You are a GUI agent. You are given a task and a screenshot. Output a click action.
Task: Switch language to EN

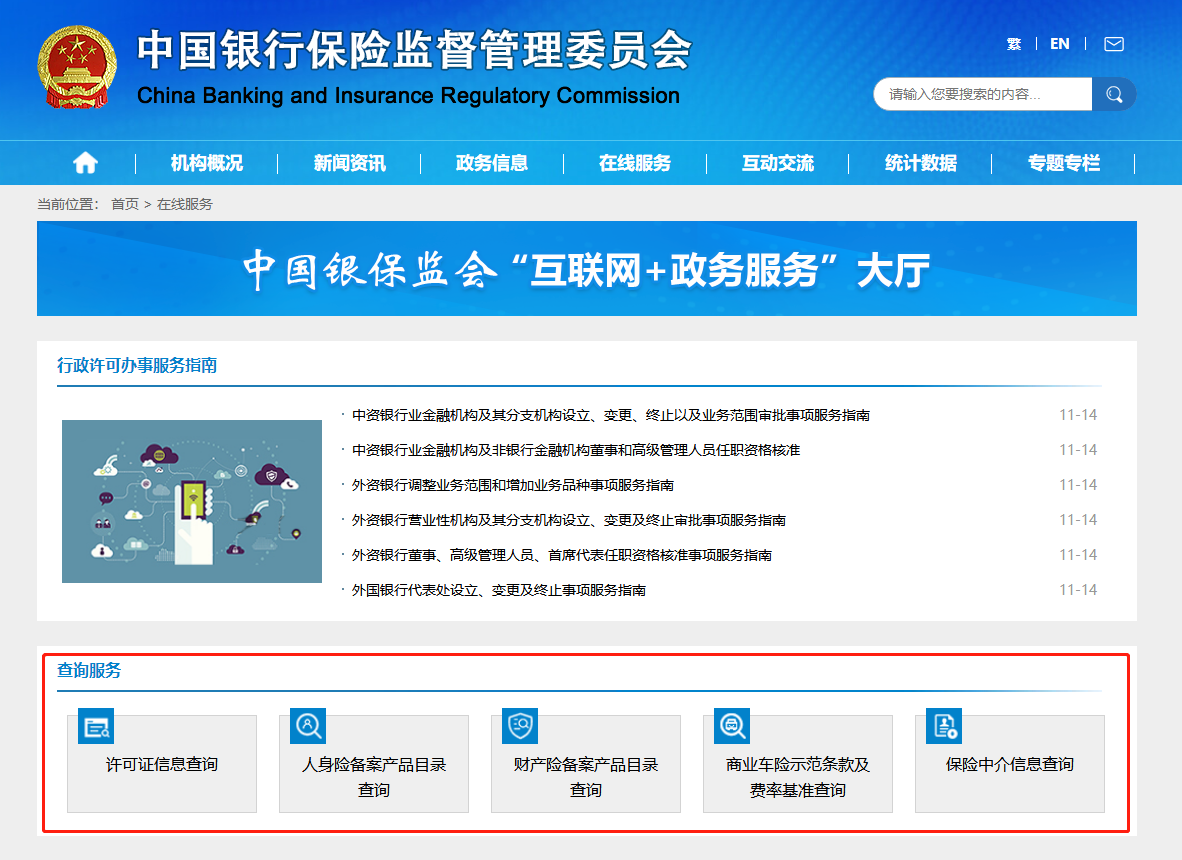[1060, 44]
